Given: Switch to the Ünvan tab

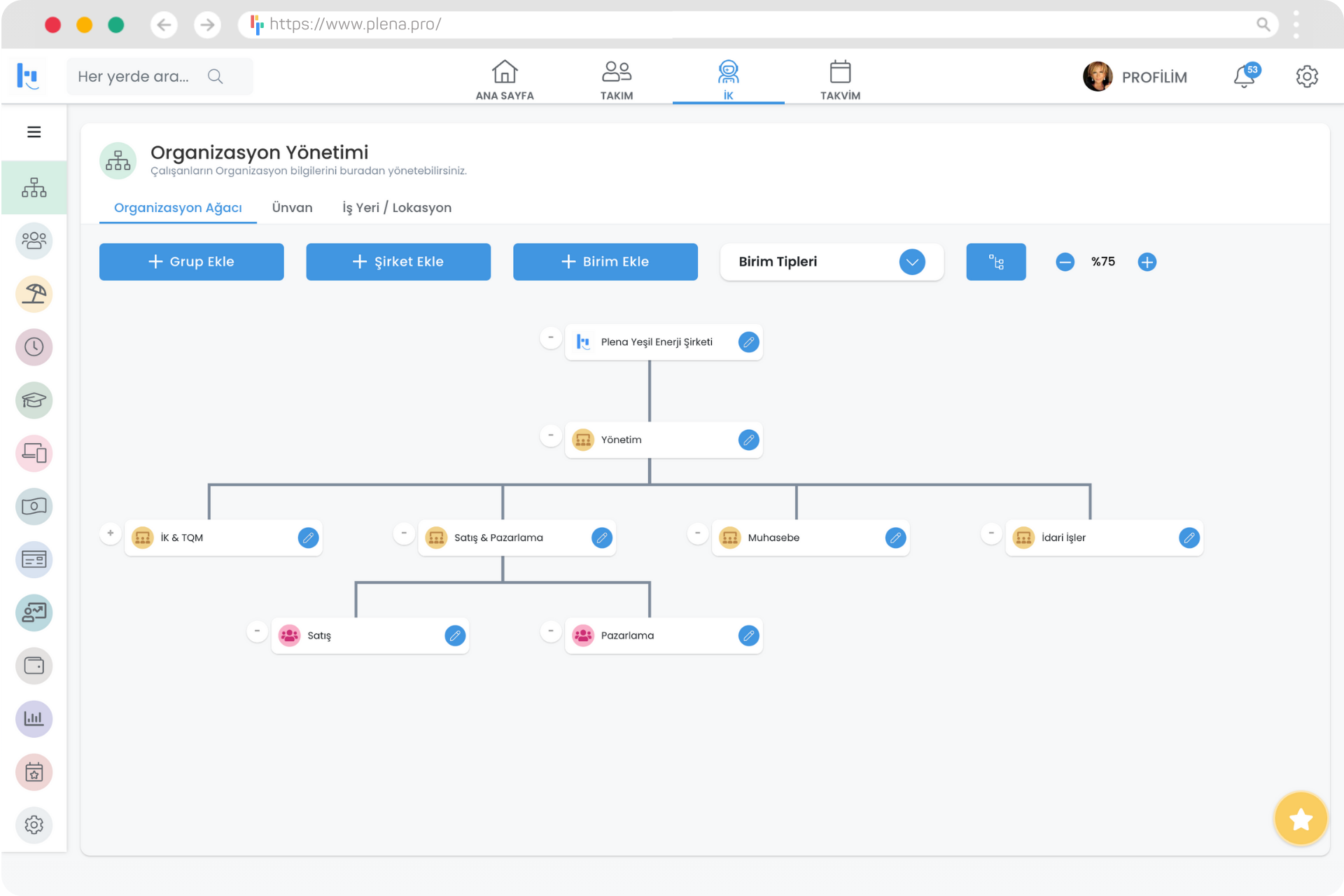Looking at the screenshot, I should point(292,208).
